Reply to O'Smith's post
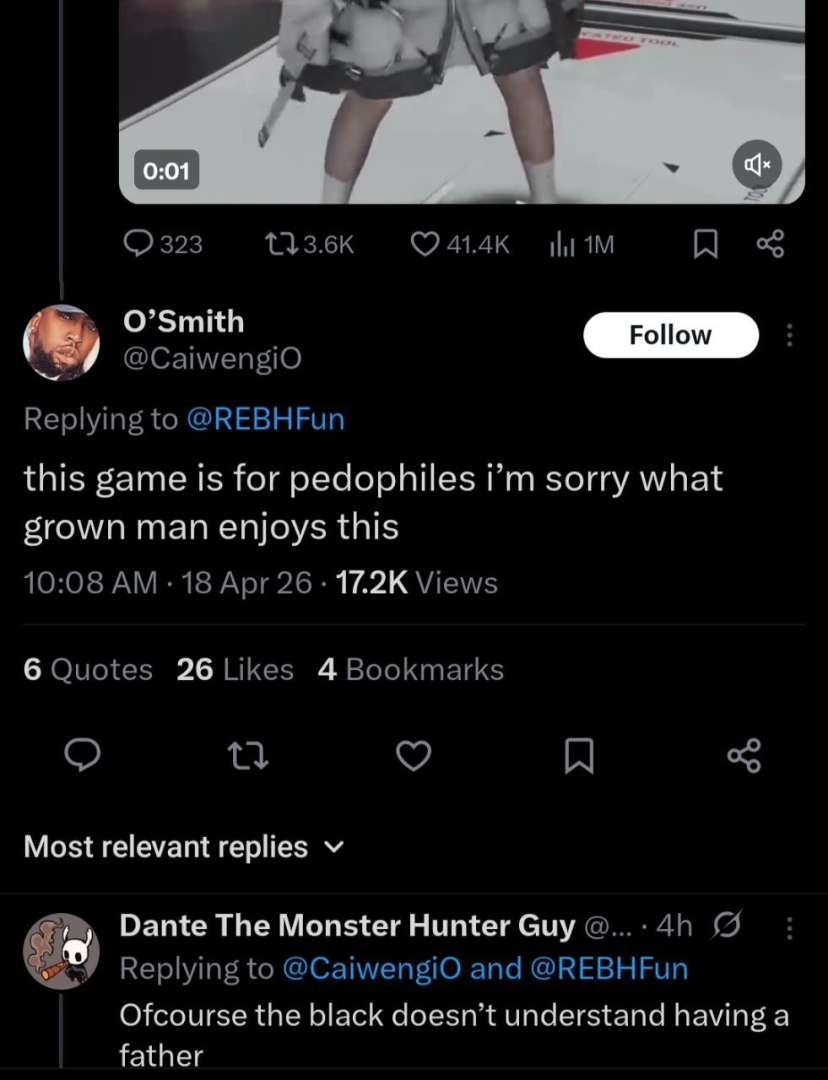Viewport: 828px width, 1080px height. pos(82,759)
